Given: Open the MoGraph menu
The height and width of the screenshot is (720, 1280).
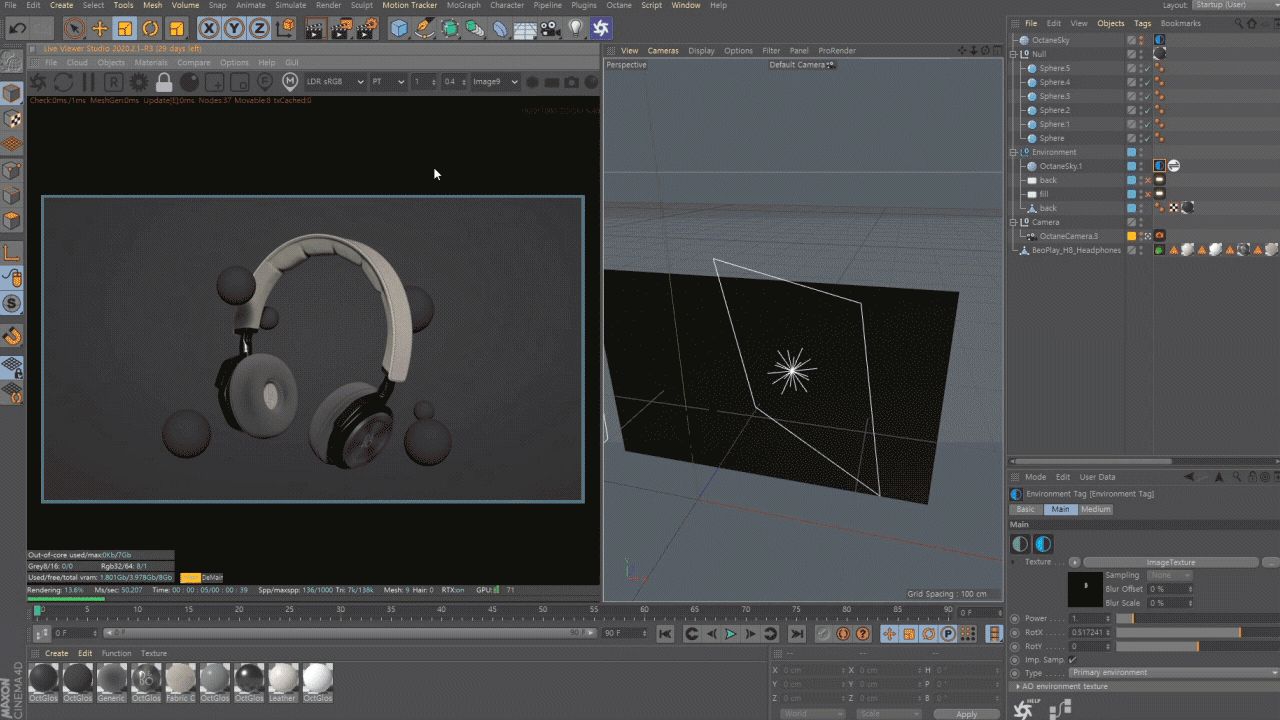Looking at the screenshot, I should click(463, 5).
